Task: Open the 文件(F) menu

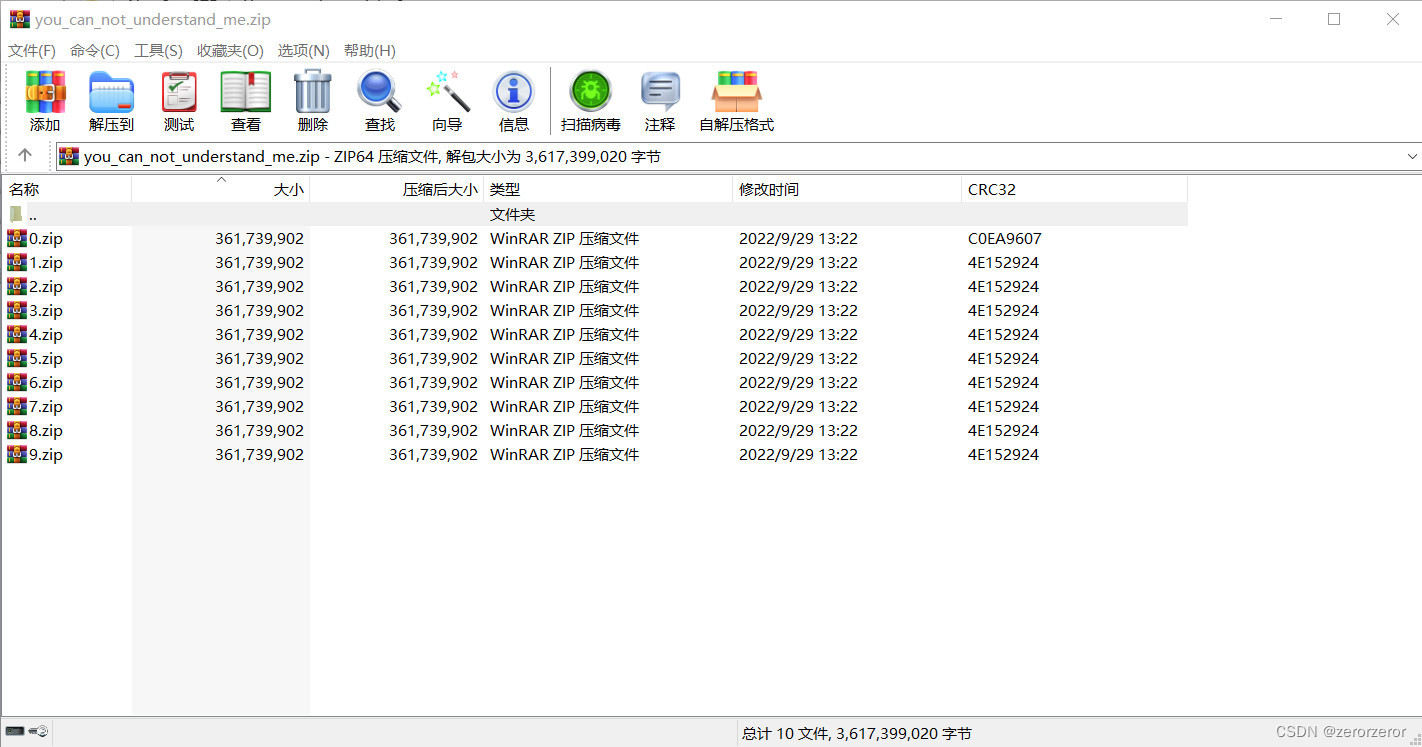Action: click(x=32, y=50)
